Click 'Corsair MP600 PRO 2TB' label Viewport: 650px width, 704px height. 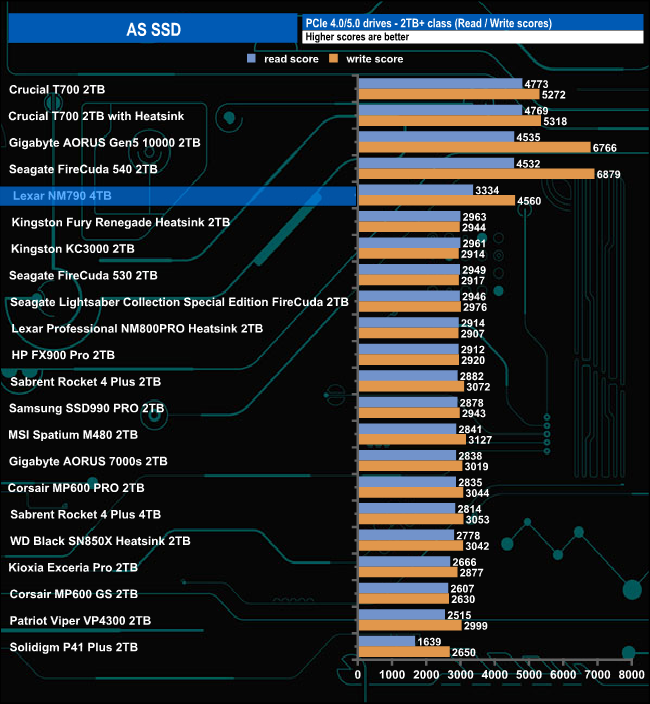pos(76,488)
